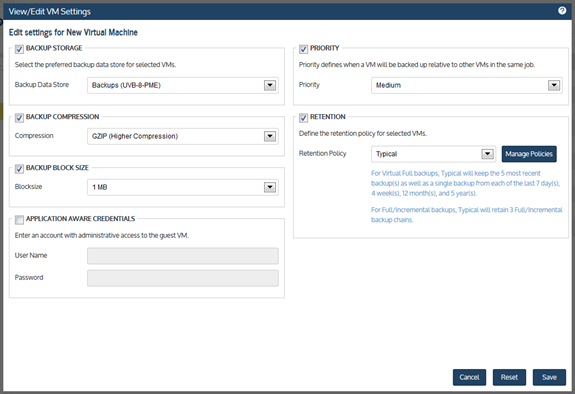Open the help question mark icon

[x=562, y=11]
